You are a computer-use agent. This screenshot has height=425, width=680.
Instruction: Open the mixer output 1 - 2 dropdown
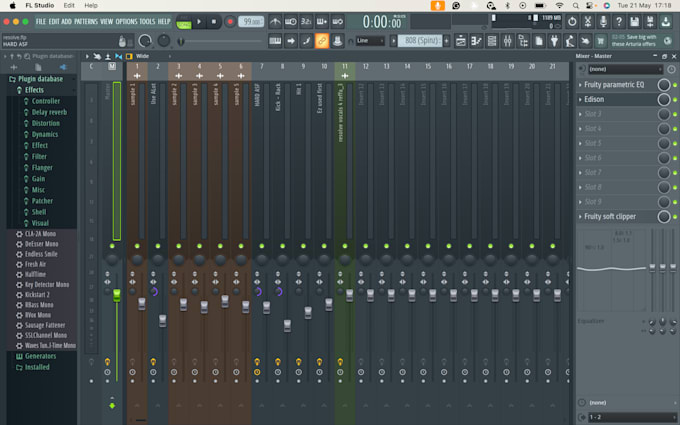coord(632,417)
